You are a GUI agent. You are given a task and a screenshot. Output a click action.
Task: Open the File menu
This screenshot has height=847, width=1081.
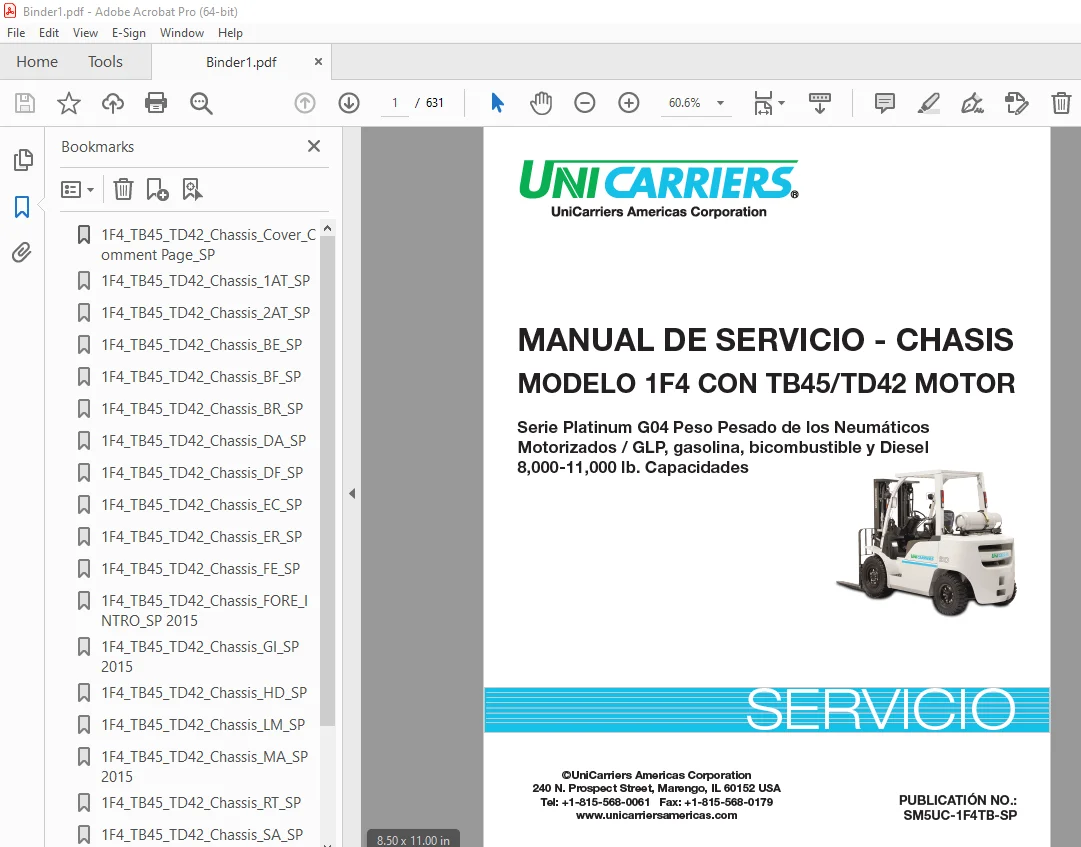click(16, 32)
